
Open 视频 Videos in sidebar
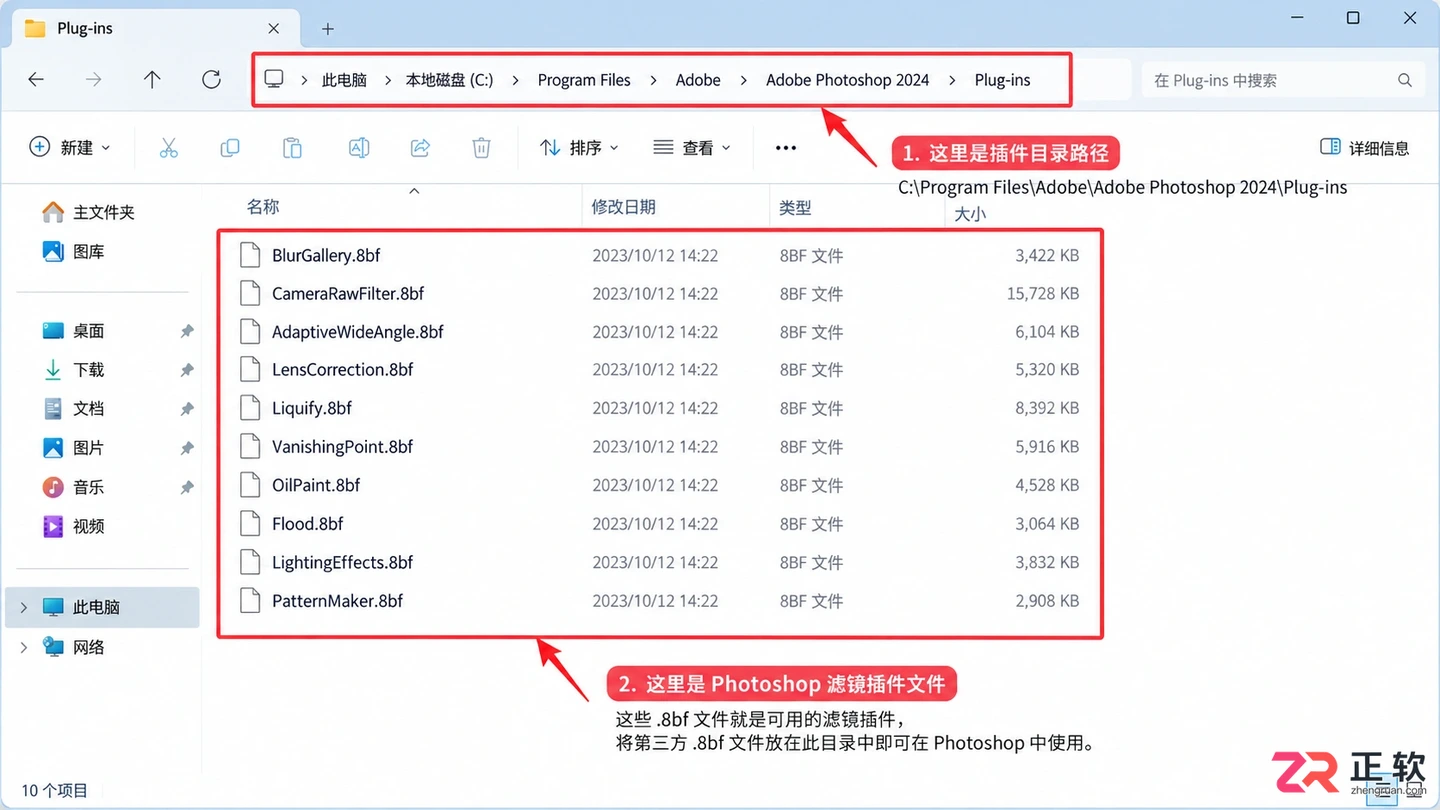tap(73, 526)
